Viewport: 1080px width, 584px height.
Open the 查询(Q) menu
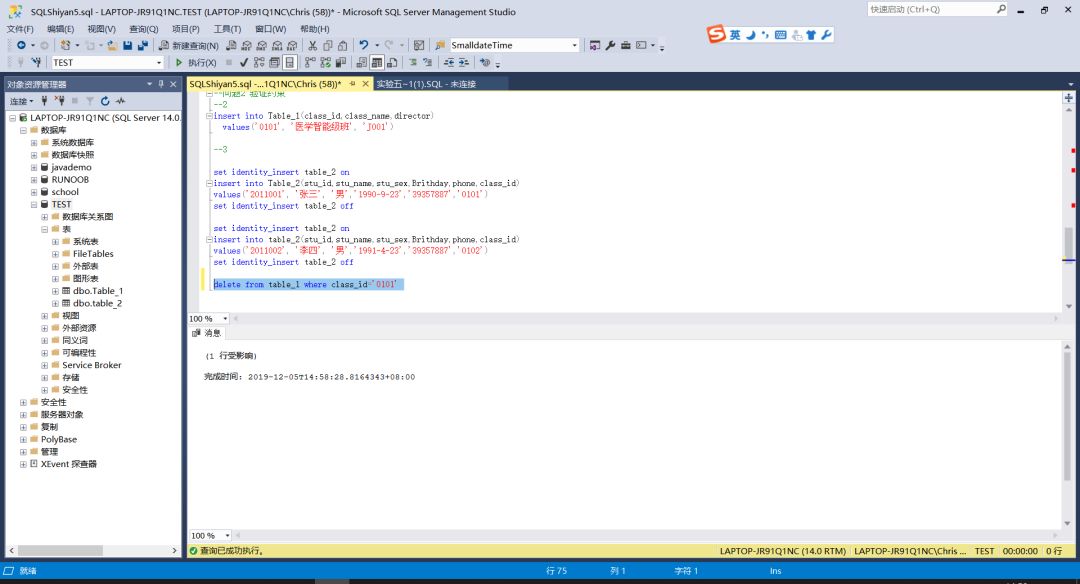coord(143,29)
